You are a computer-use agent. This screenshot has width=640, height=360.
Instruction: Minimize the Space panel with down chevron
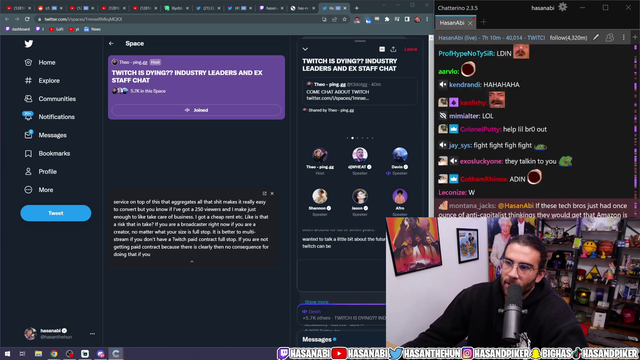point(305,49)
